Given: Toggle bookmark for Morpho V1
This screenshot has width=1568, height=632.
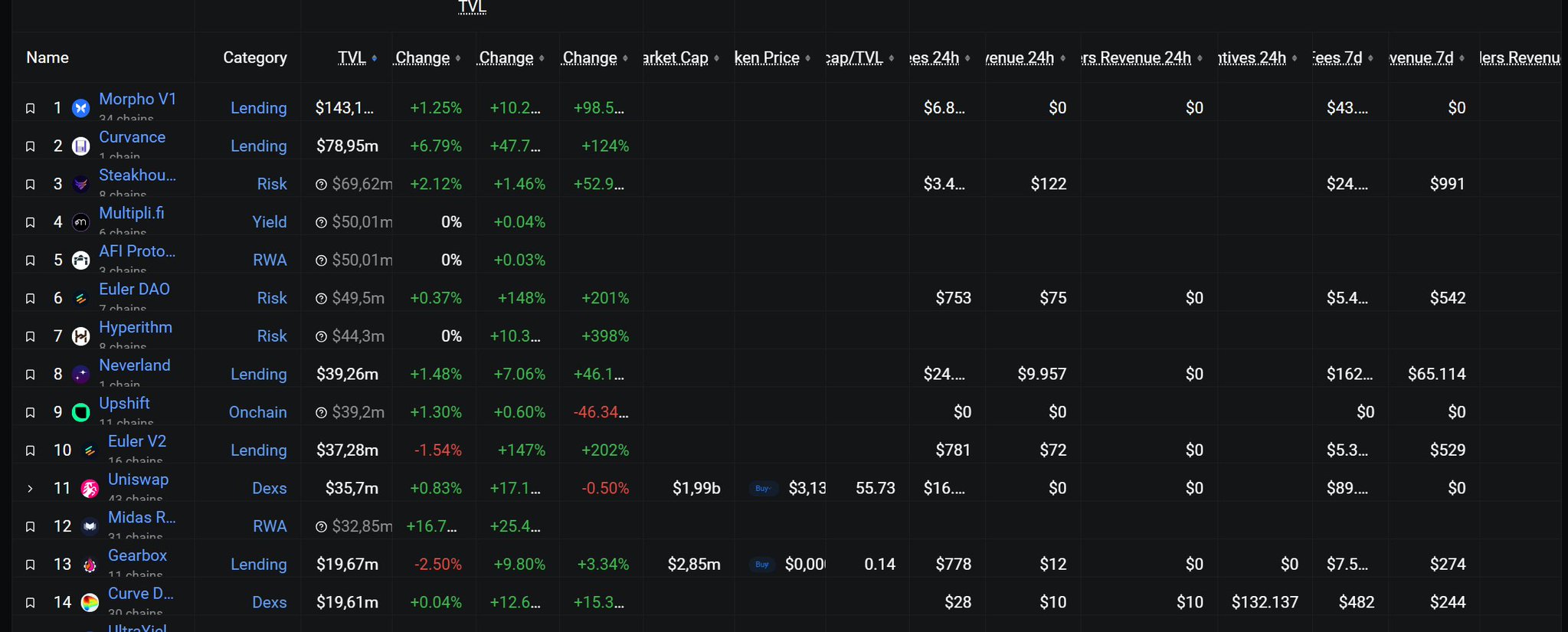Looking at the screenshot, I should click(x=31, y=108).
